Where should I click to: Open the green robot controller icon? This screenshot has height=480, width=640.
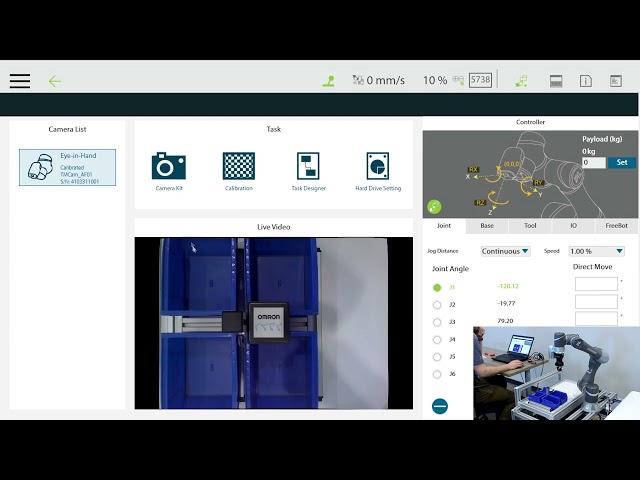(x=522, y=81)
